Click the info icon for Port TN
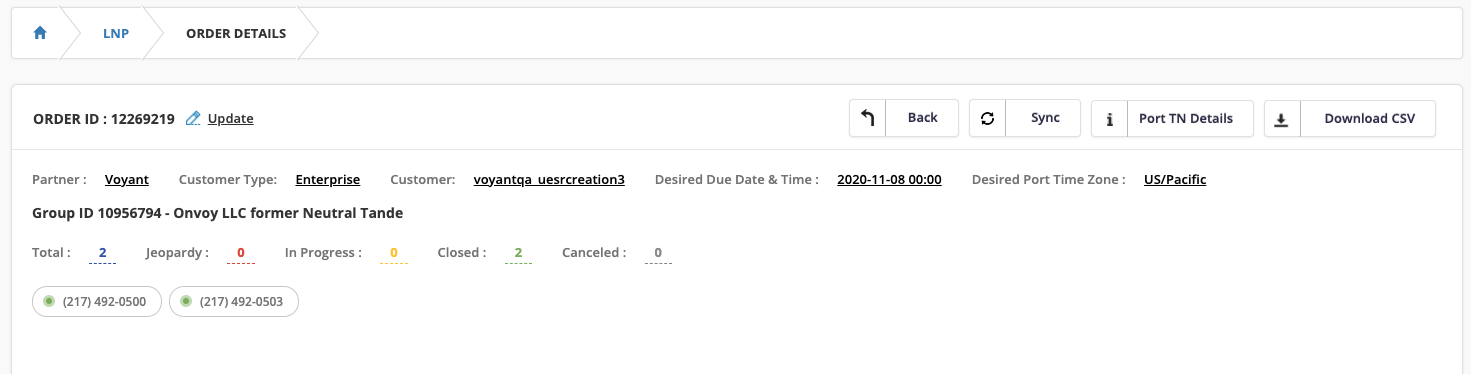 coord(1109,119)
